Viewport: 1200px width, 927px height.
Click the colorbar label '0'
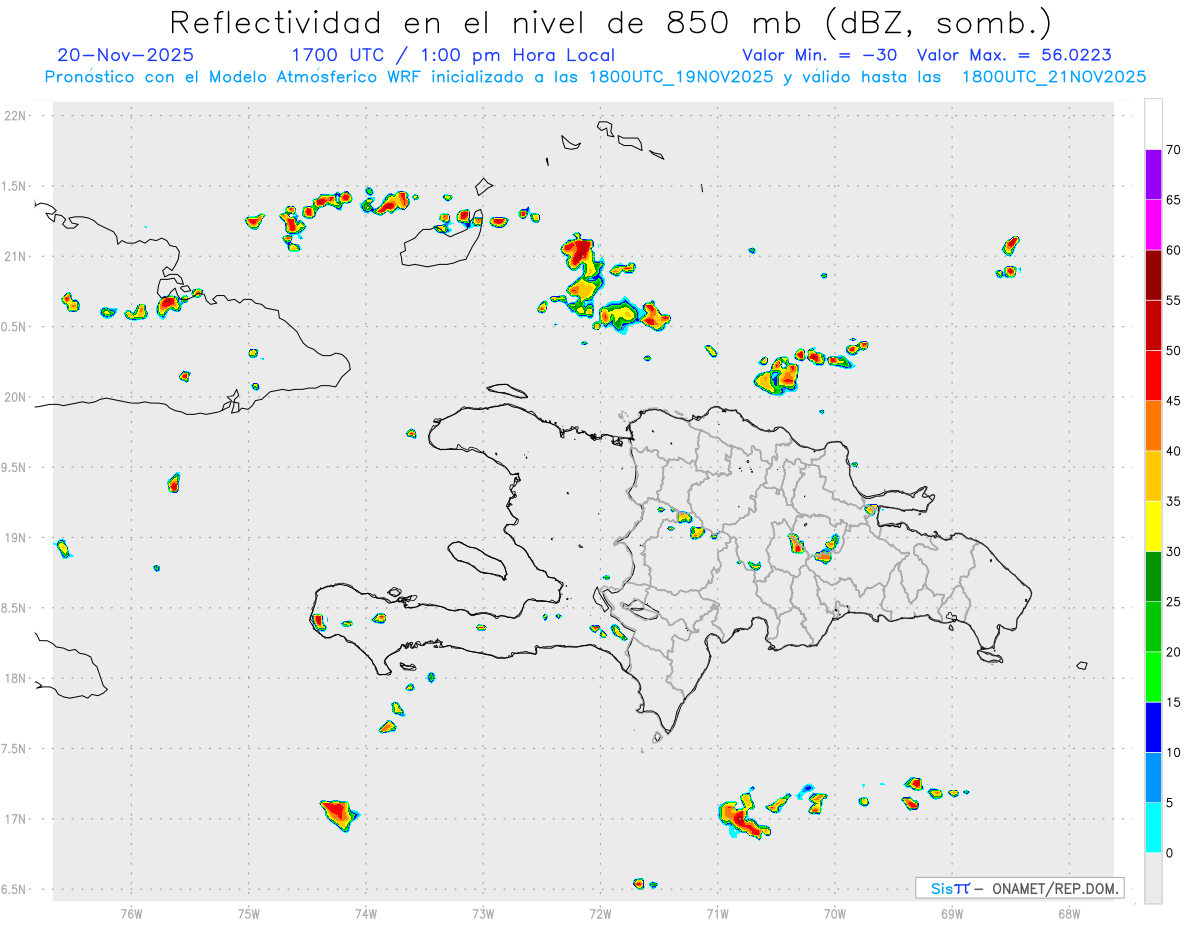pos(1169,853)
